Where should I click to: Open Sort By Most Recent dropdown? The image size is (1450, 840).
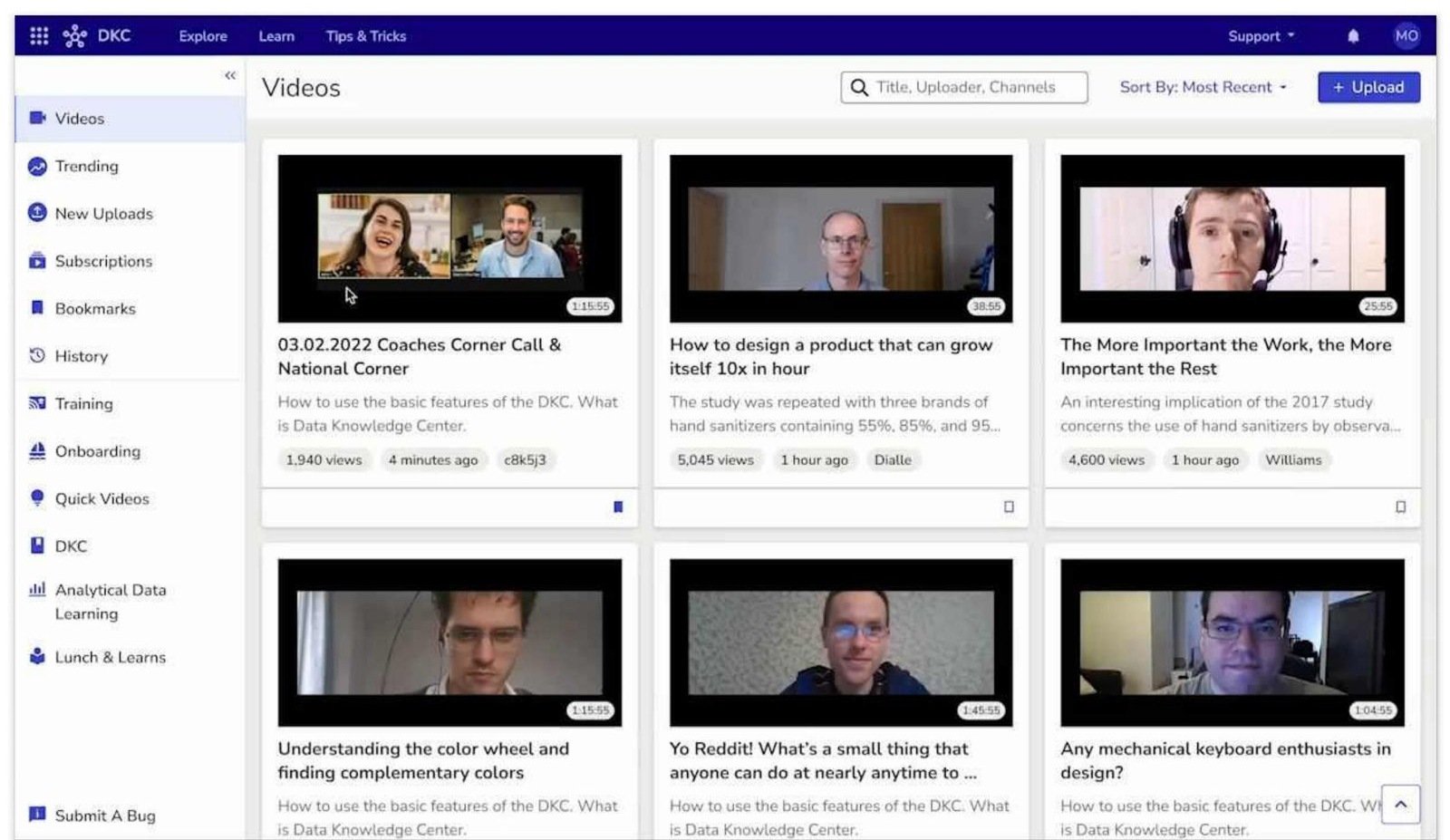(x=1203, y=87)
